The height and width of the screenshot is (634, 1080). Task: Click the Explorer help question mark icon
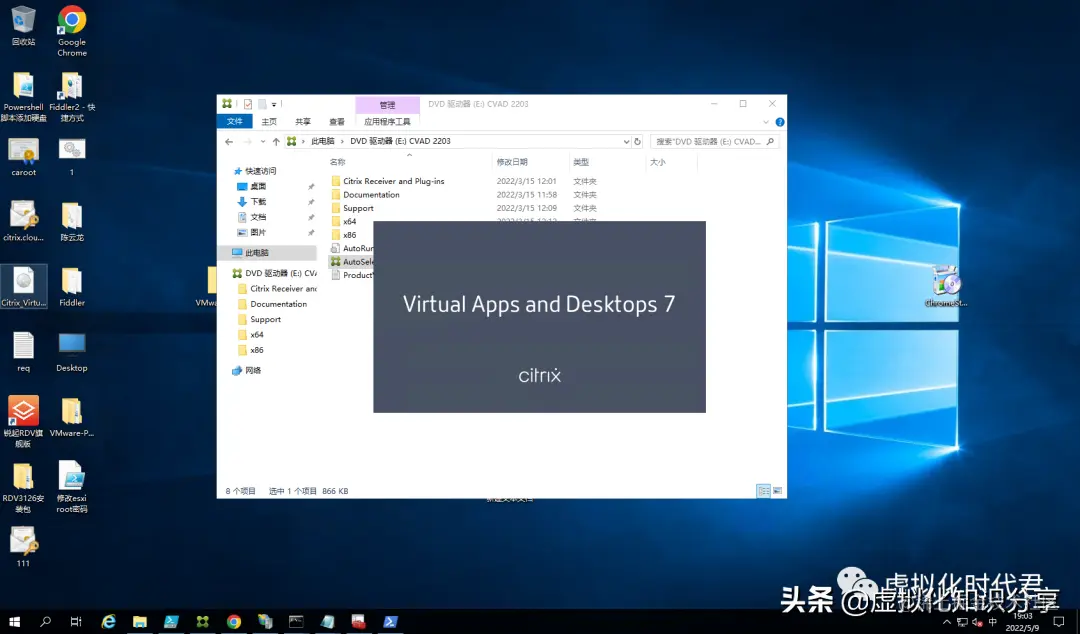[779, 121]
